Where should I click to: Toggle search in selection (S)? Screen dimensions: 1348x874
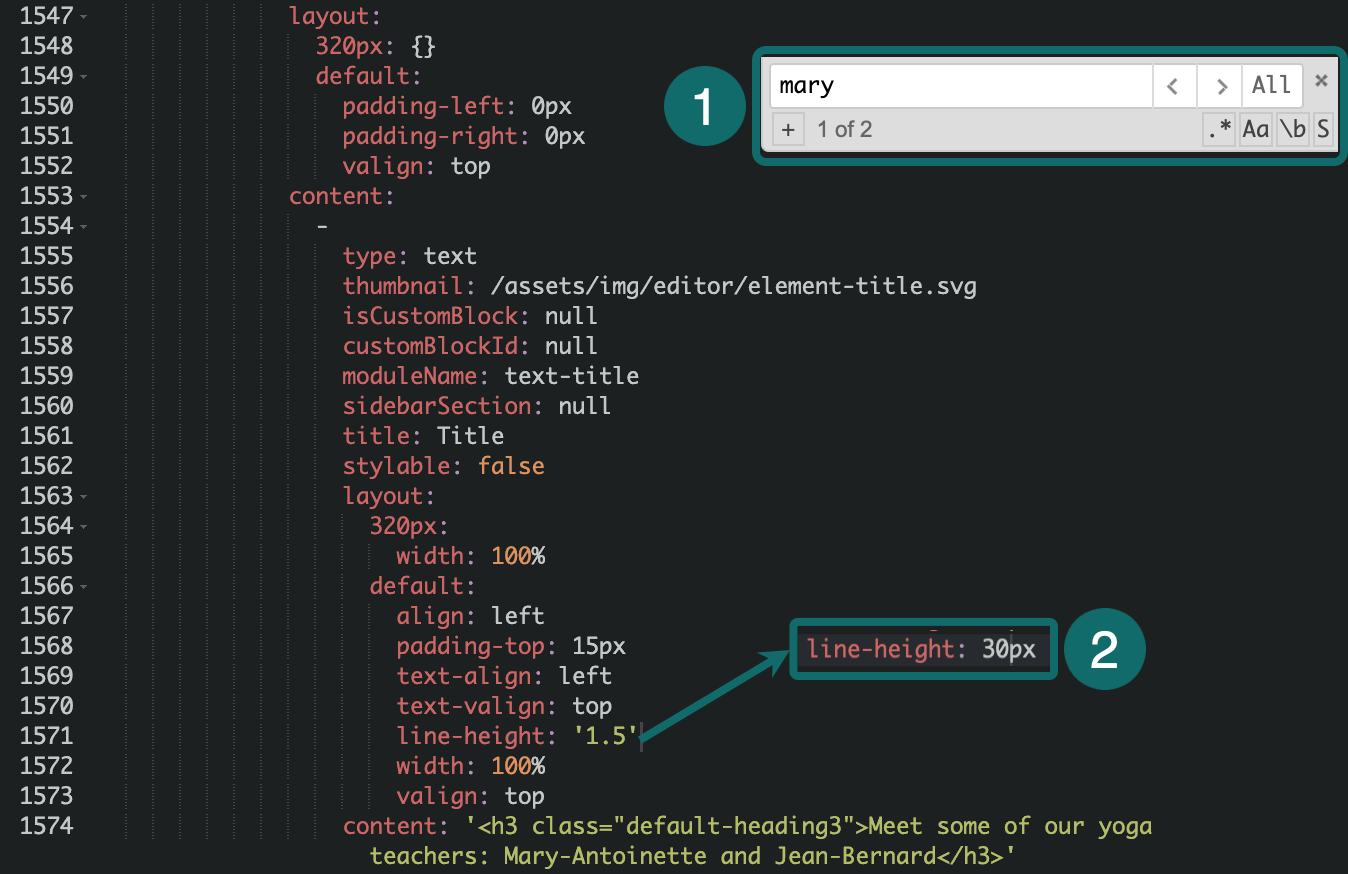[1323, 130]
